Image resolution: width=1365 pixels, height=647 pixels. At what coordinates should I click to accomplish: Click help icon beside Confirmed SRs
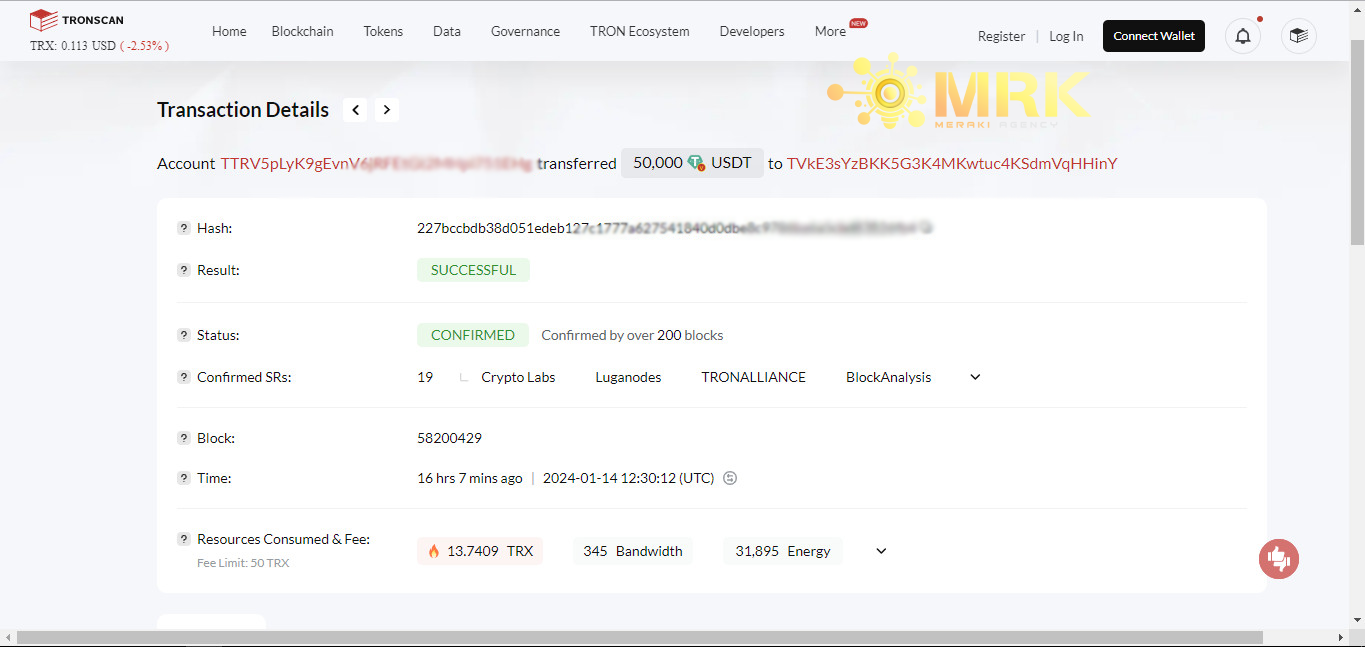pos(184,377)
